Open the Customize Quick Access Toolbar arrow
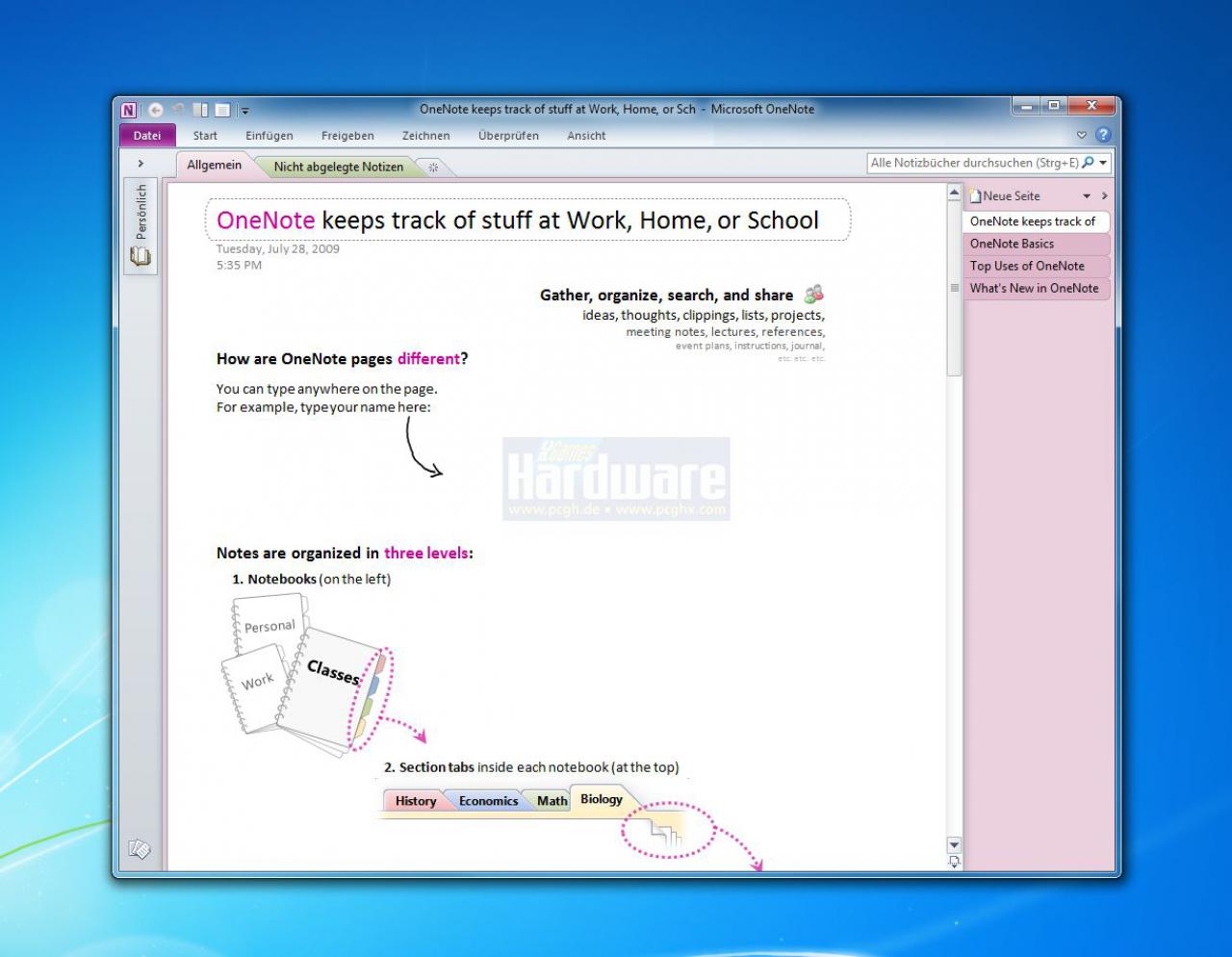1232x957 pixels. click(x=244, y=111)
